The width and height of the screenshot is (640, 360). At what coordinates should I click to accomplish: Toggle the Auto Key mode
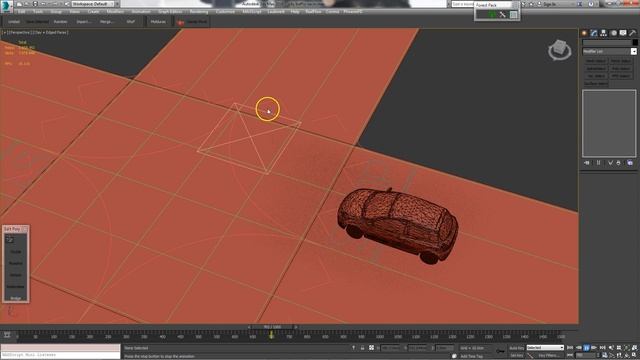tap(516, 348)
